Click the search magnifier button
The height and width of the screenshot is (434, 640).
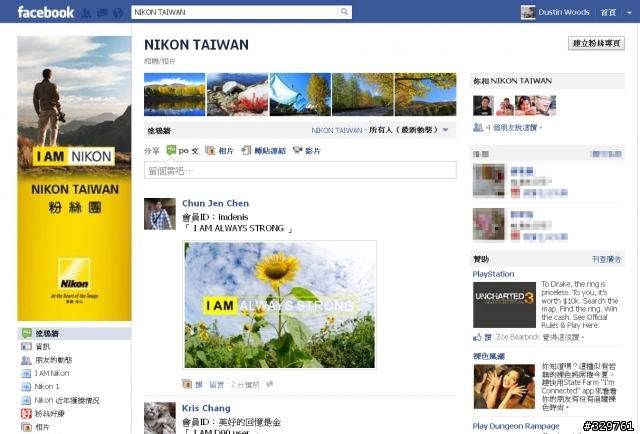(344, 12)
